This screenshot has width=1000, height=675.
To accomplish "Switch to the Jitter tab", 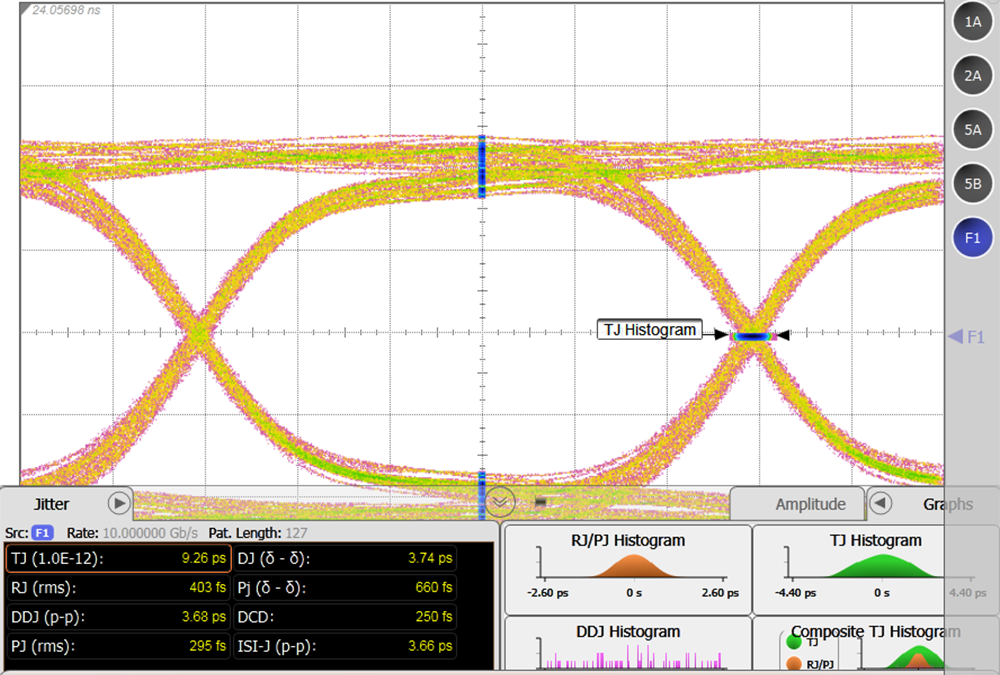I will (x=52, y=504).
